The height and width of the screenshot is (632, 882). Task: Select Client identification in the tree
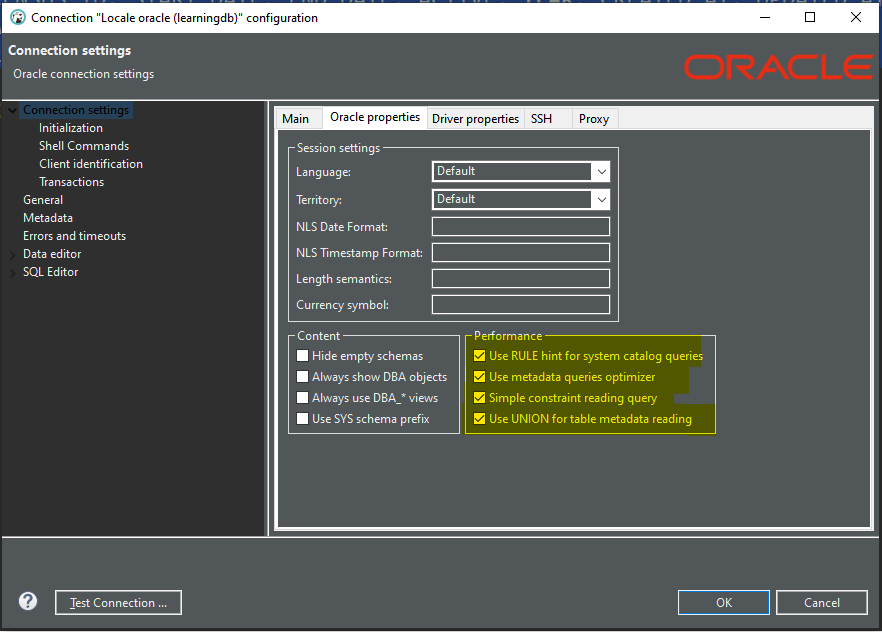tap(91, 164)
